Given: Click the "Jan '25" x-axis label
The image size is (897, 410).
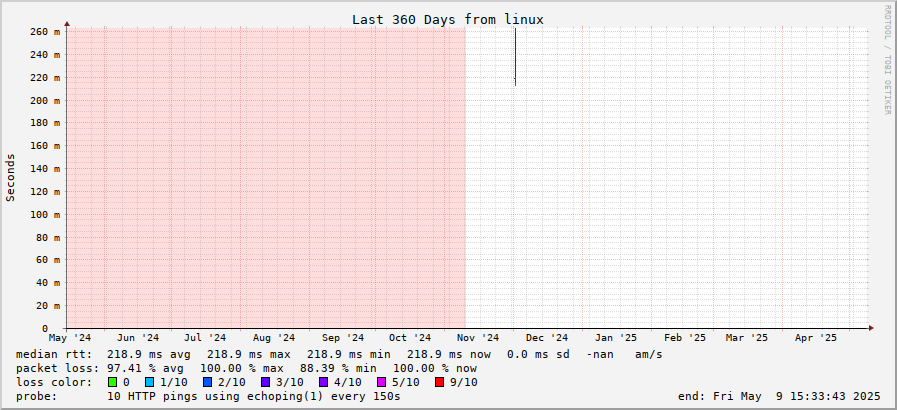Looking at the screenshot, I should [616, 338].
